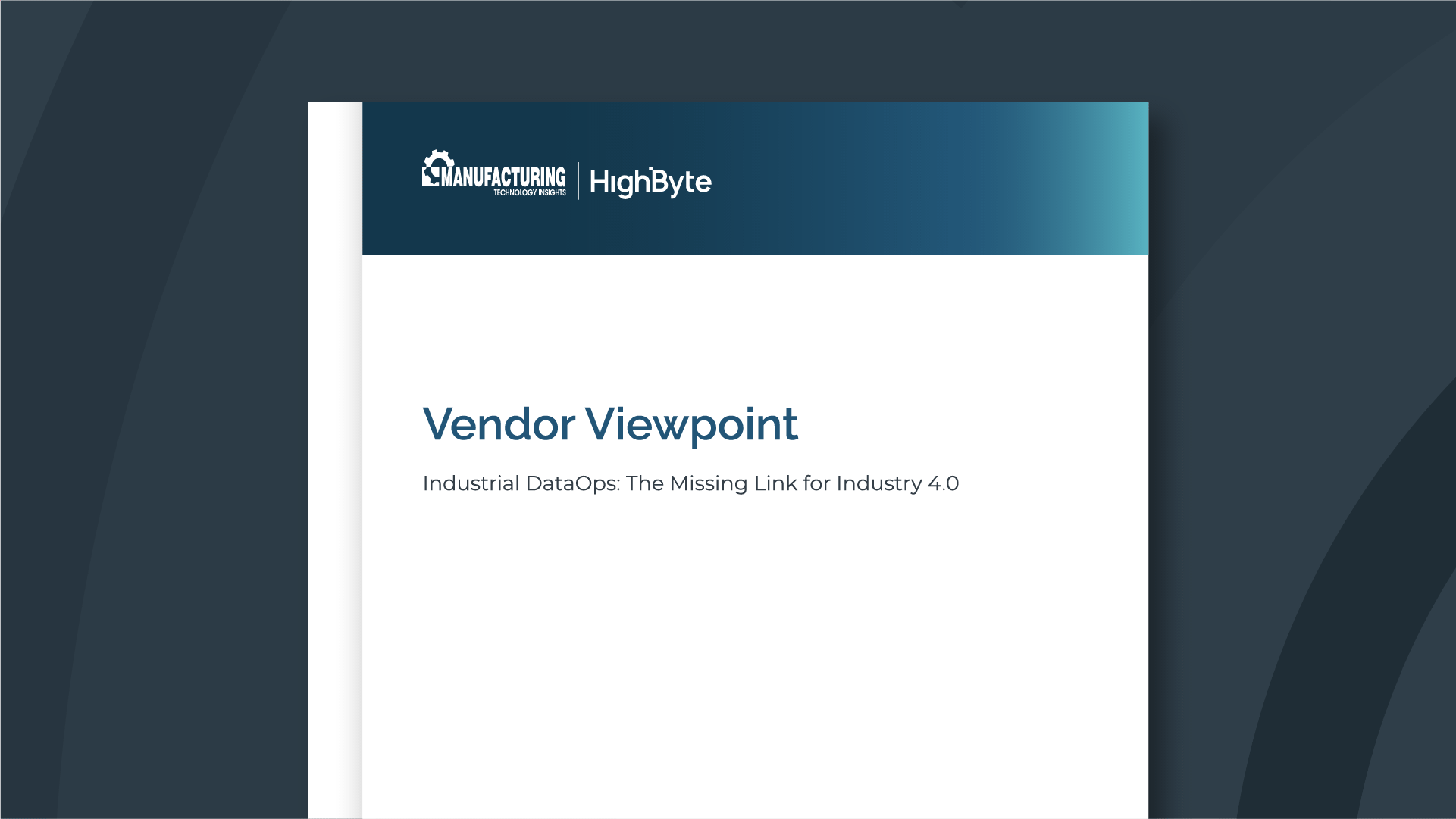Click the HighByte logo
The width and height of the screenshot is (1456, 819).
click(x=650, y=182)
